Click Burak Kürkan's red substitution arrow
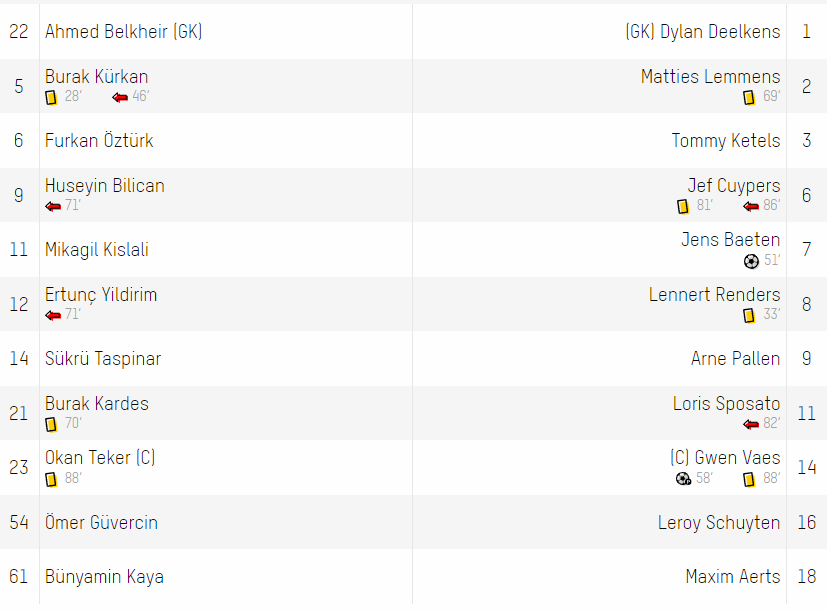Screen dimensions: 827x611 pyautogui.click(x=120, y=98)
